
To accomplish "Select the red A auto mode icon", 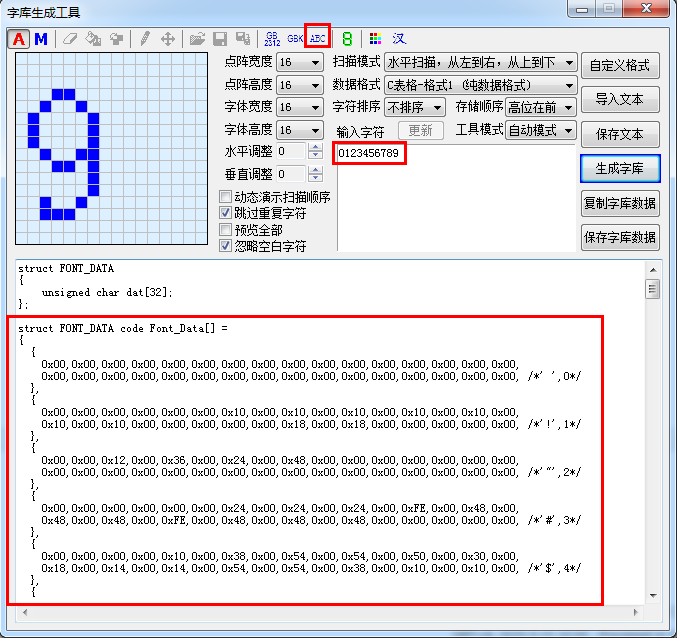I will (19, 39).
